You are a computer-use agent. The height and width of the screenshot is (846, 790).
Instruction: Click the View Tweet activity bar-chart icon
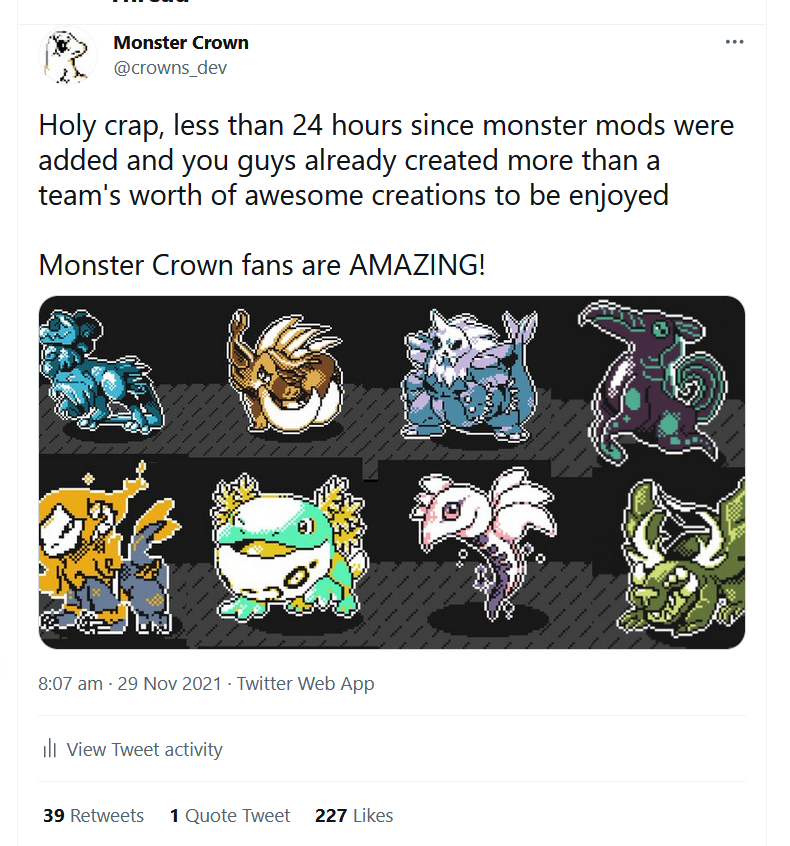(x=49, y=749)
